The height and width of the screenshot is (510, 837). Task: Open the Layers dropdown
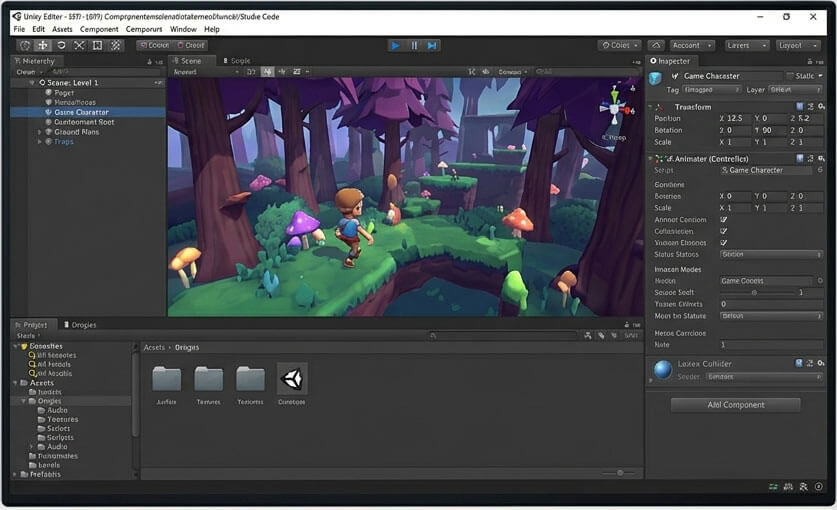coord(746,45)
